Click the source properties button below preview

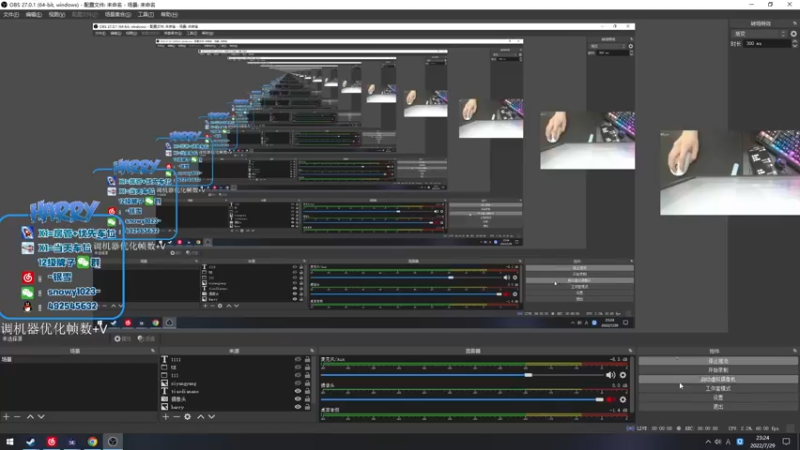(122, 339)
